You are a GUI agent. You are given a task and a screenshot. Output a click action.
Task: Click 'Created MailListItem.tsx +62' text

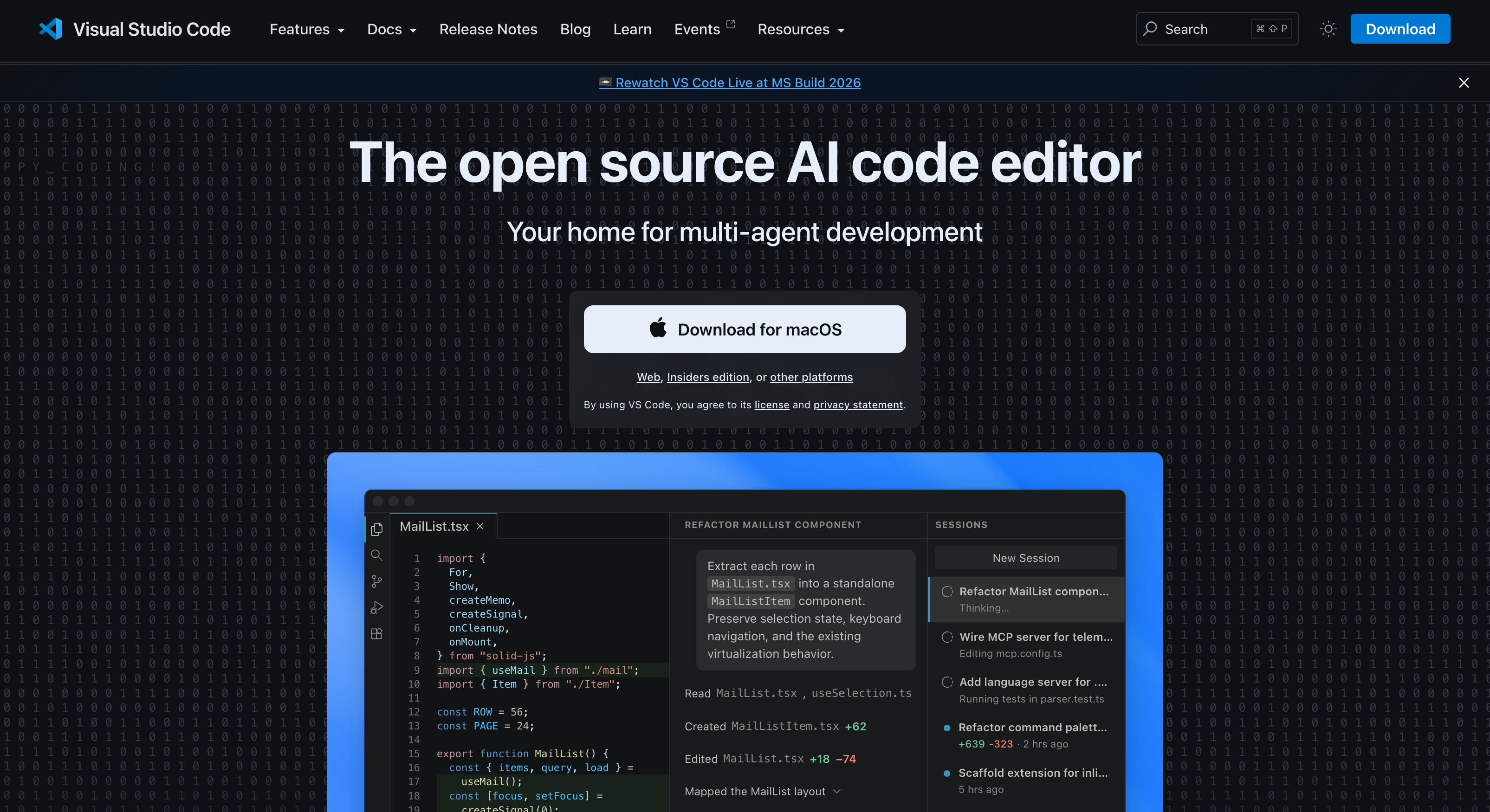pyautogui.click(x=775, y=727)
